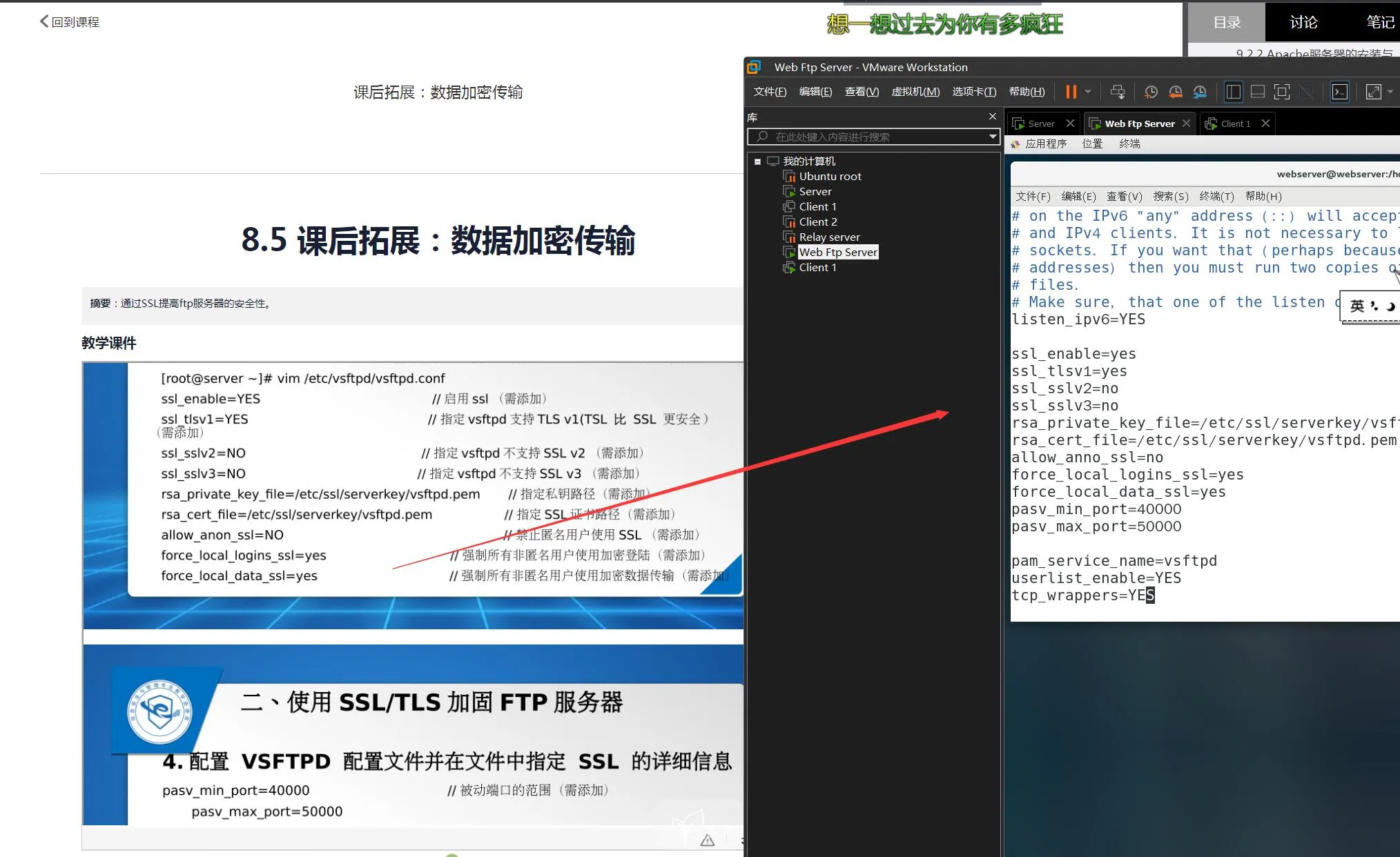Select Web Ftp Server in the library tree

pyautogui.click(x=838, y=253)
